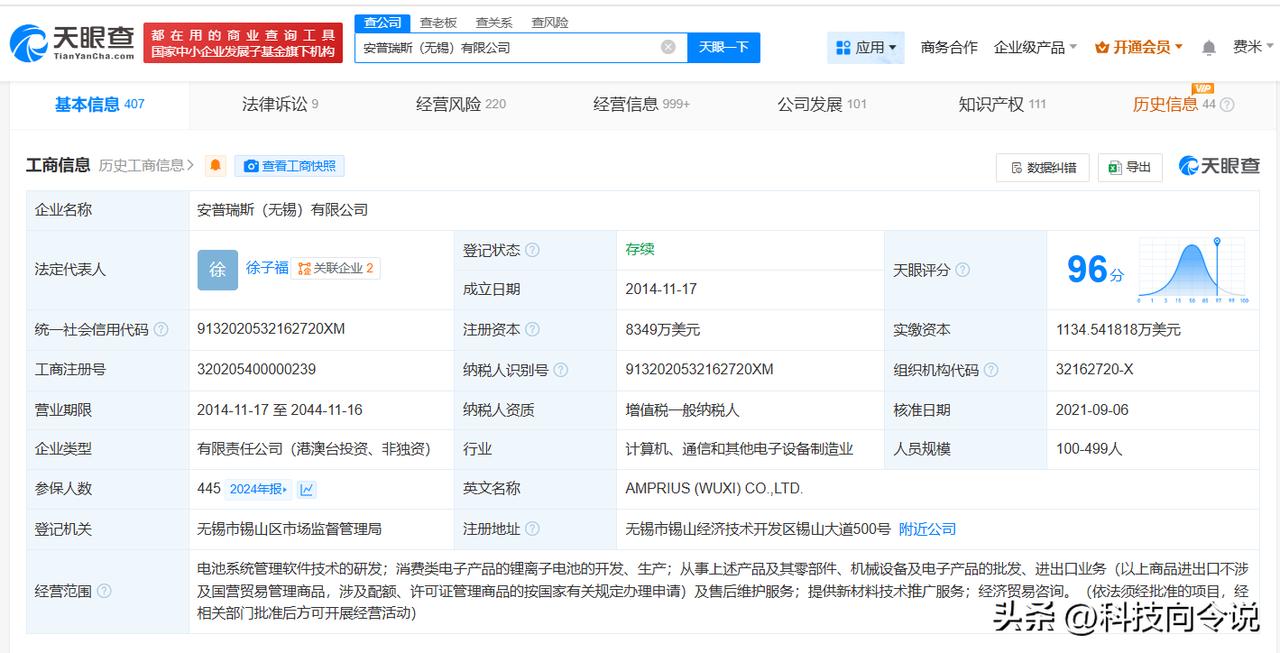Click the help icon next to 注册地址

[x=532, y=529]
